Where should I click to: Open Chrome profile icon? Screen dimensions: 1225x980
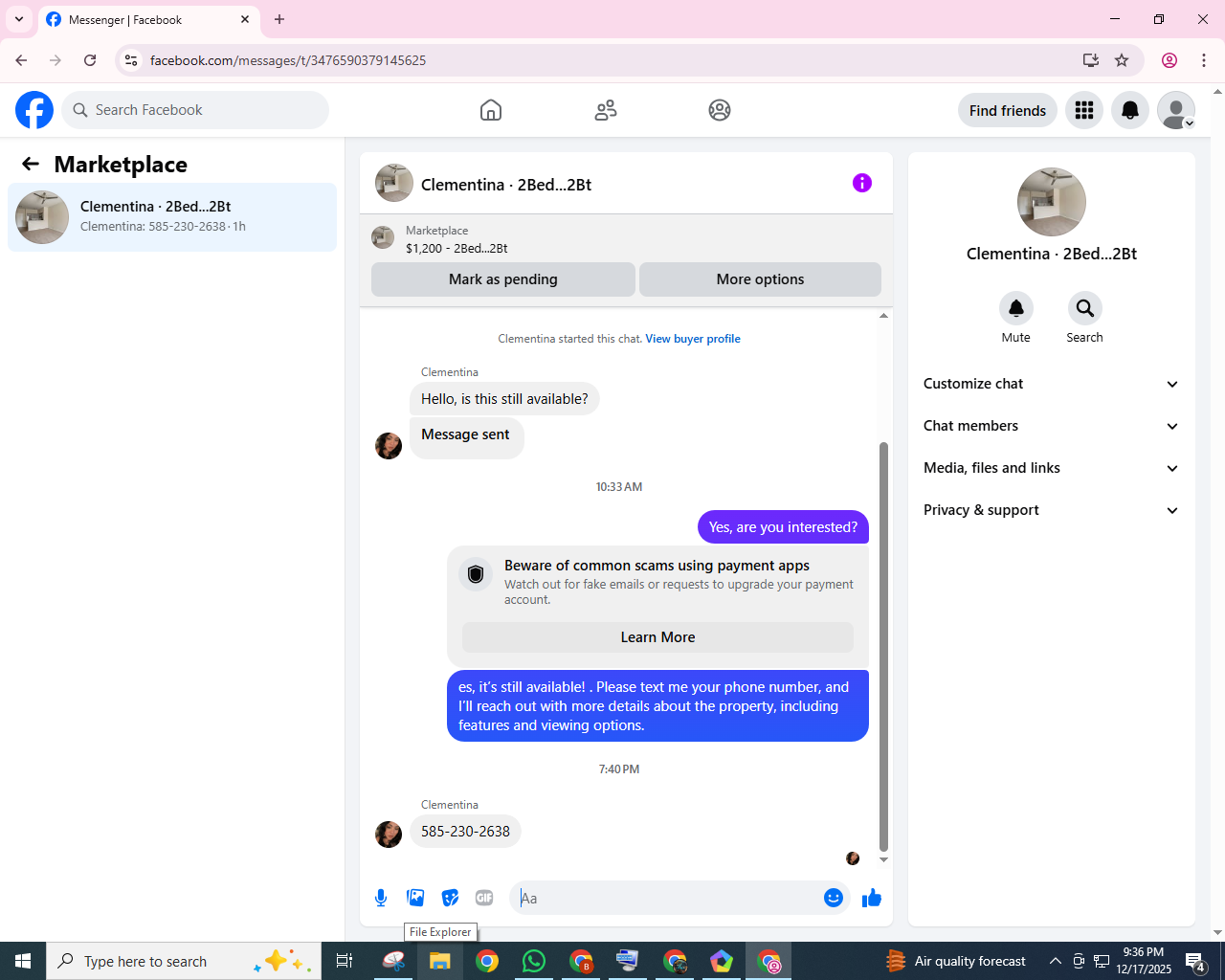(x=1169, y=60)
